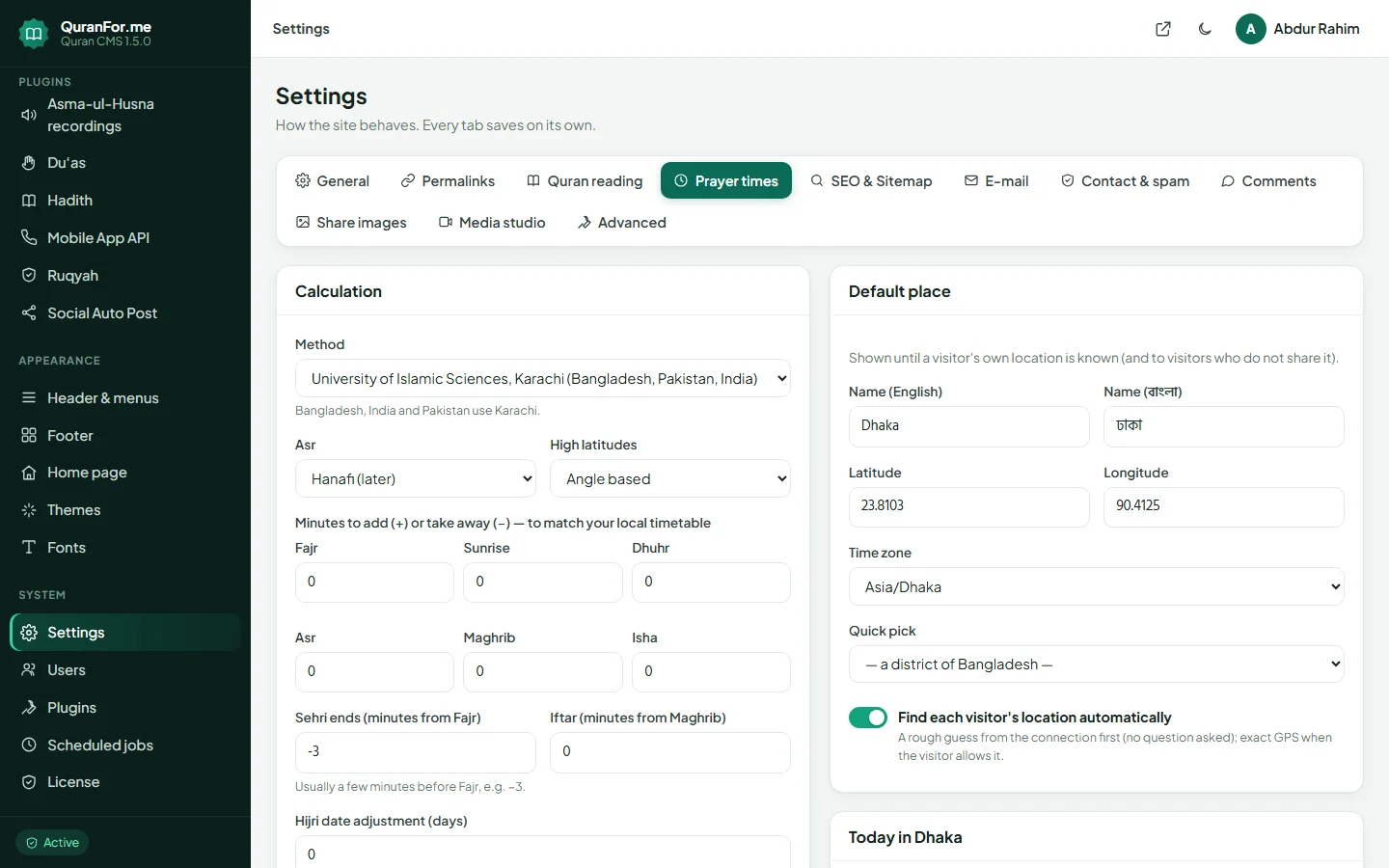Select the Advanced tab
Image resolution: width=1389 pixels, height=868 pixels.
coord(622,223)
